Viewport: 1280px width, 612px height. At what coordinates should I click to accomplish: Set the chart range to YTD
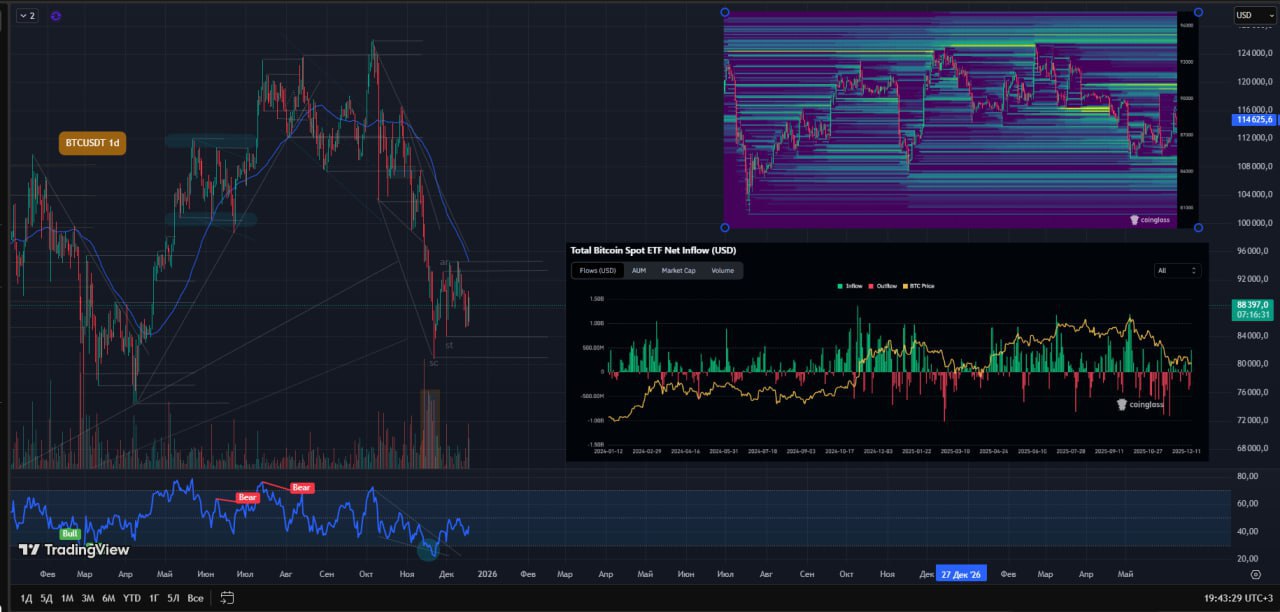131,598
